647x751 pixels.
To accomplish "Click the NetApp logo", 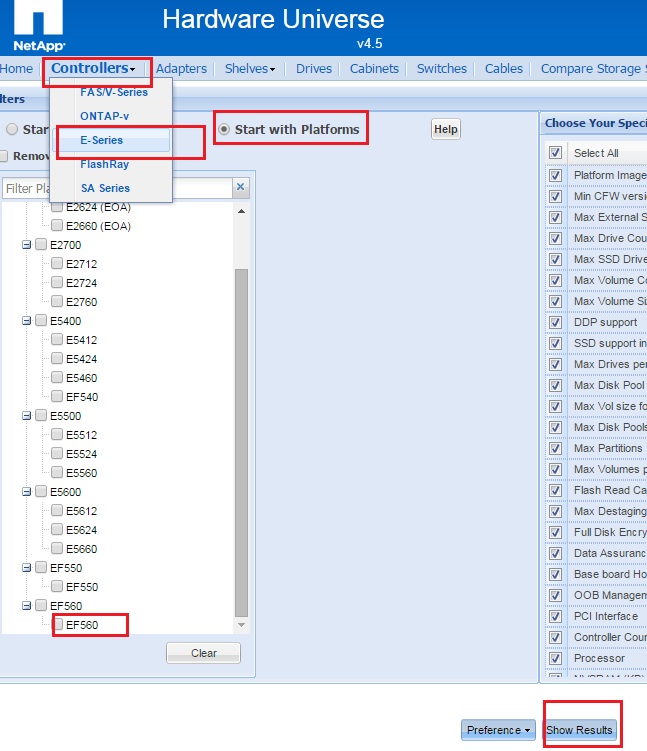I will [38, 25].
